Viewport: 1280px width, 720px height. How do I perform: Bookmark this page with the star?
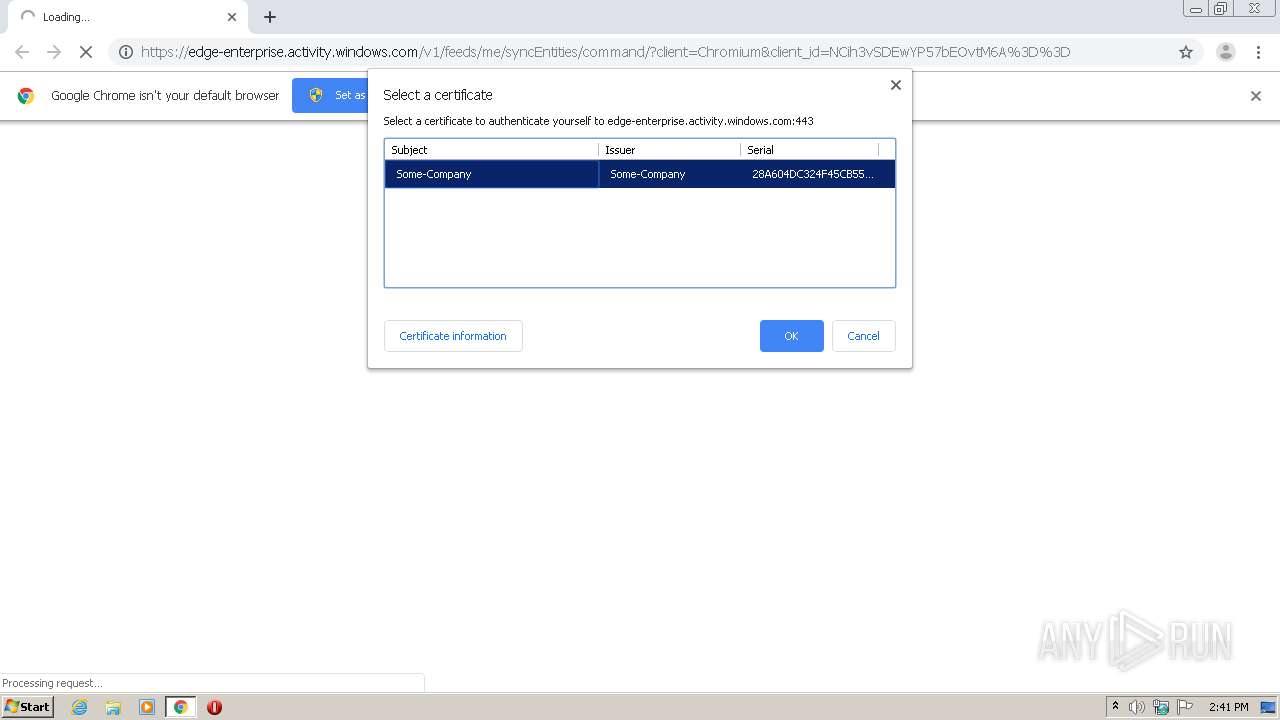click(x=1186, y=52)
